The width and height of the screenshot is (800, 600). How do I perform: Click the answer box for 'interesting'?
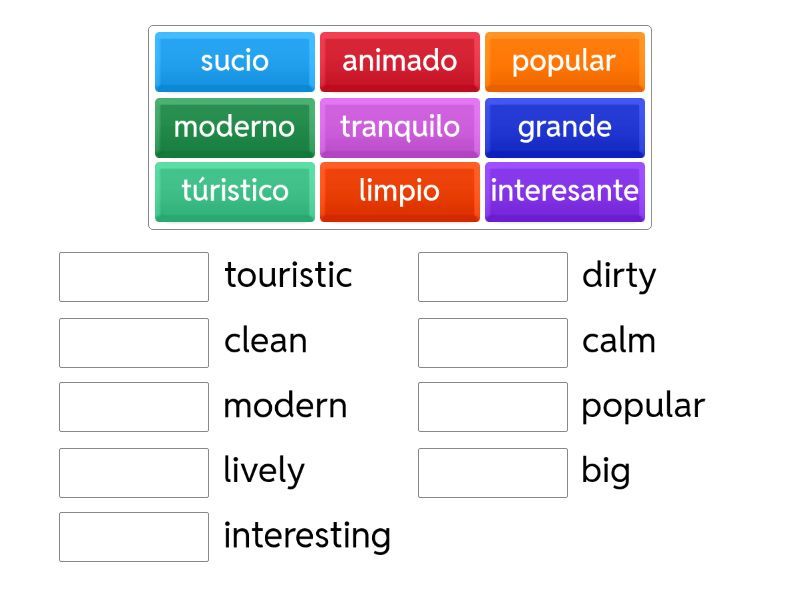tap(134, 537)
